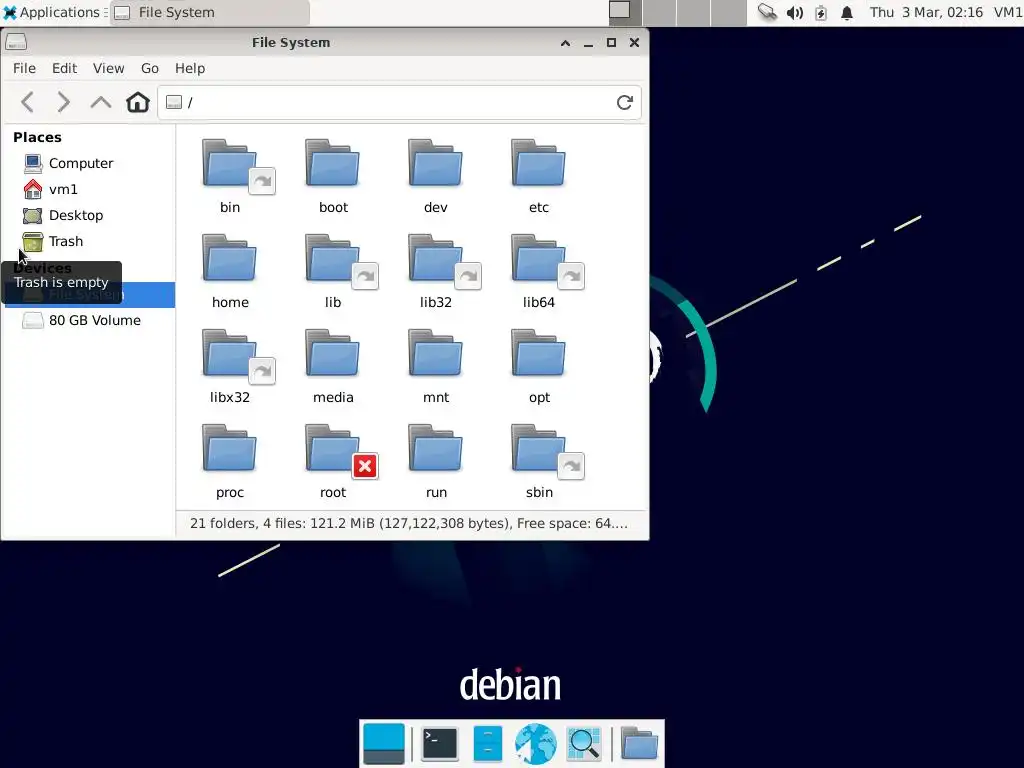Open the bin folder

(230, 176)
